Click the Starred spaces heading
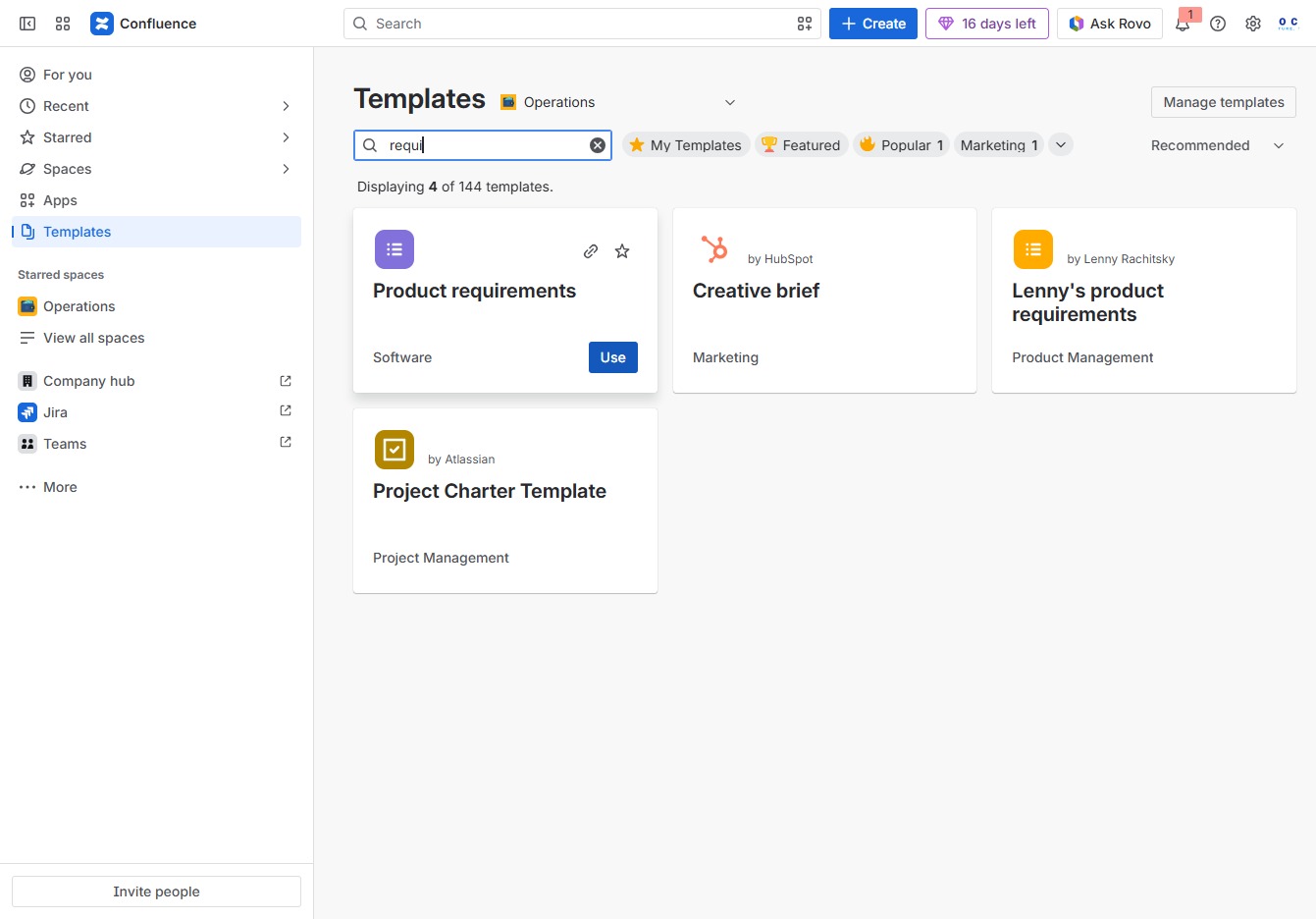 (61, 275)
